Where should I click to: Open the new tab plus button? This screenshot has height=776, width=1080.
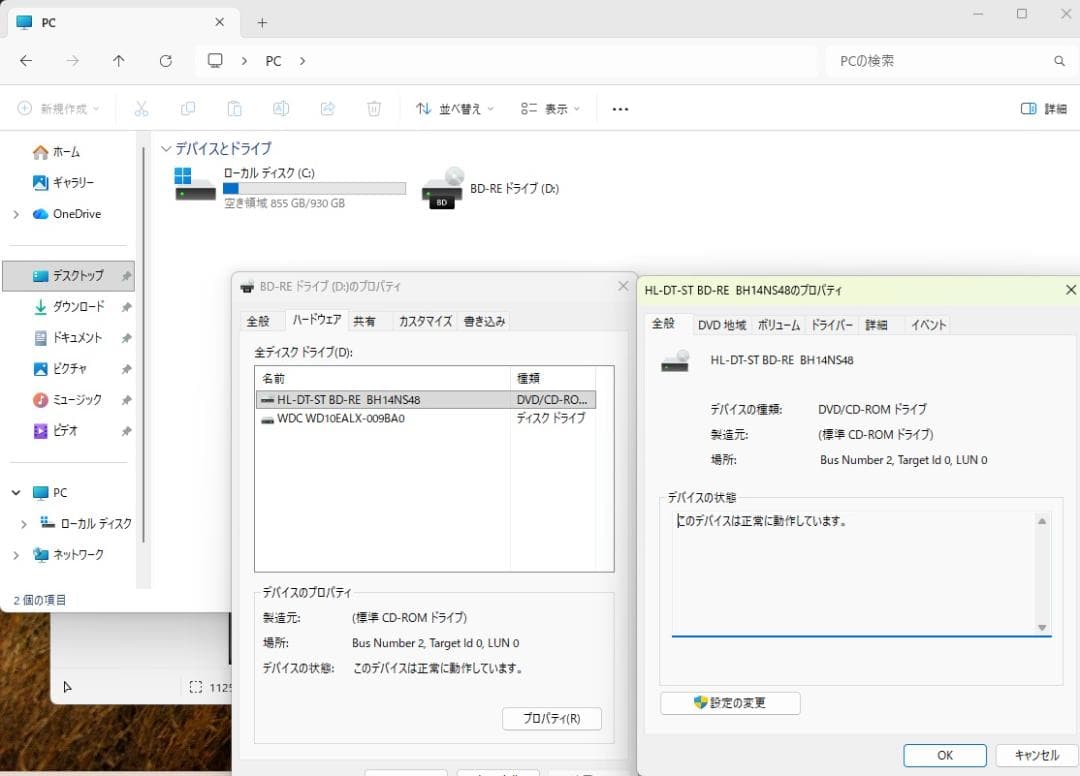[x=262, y=23]
